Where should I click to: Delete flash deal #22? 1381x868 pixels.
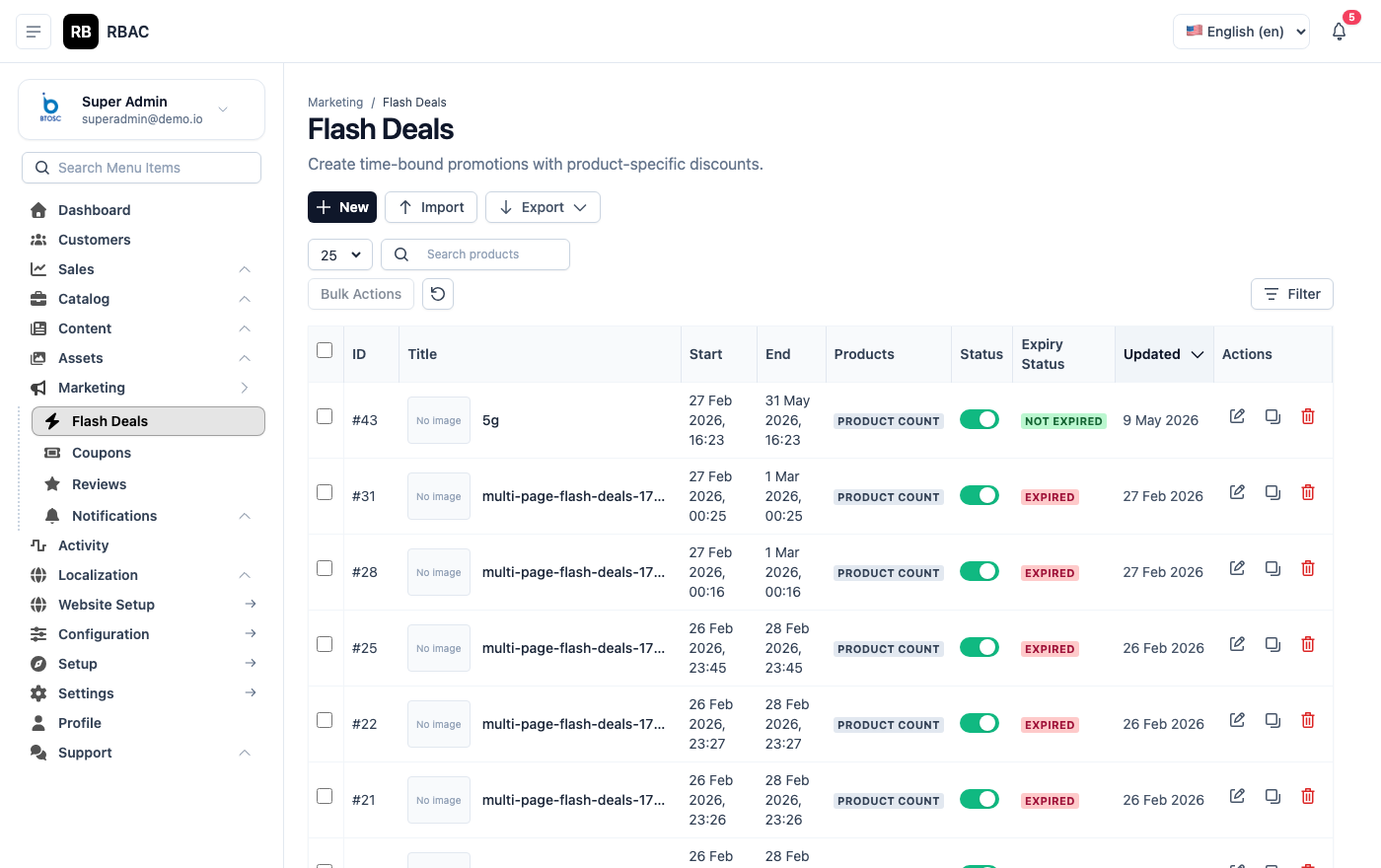click(x=1308, y=720)
